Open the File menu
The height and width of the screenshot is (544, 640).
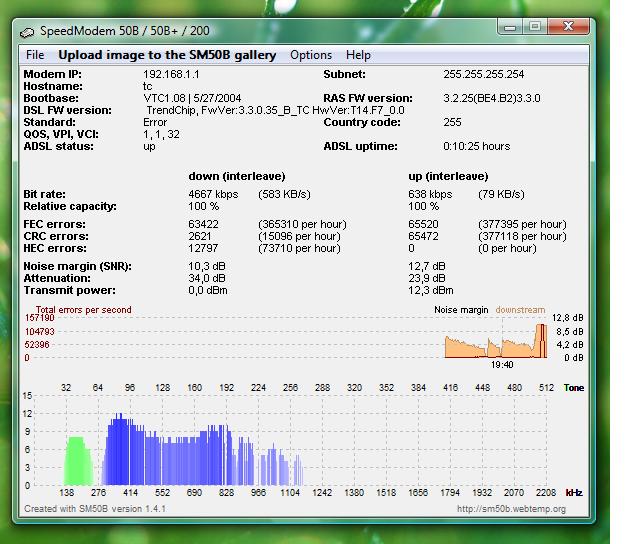35,55
